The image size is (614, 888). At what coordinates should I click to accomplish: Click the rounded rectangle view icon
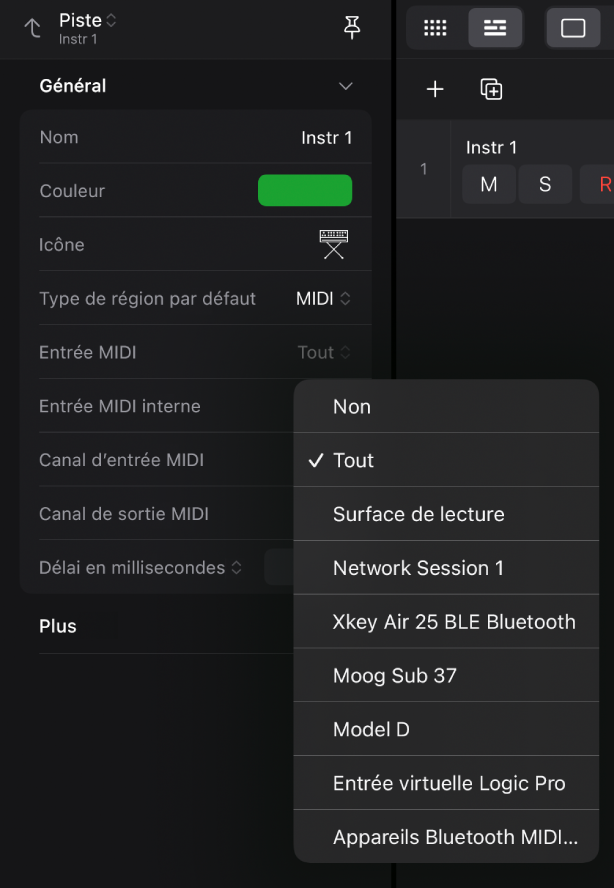(x=573, y=28)
